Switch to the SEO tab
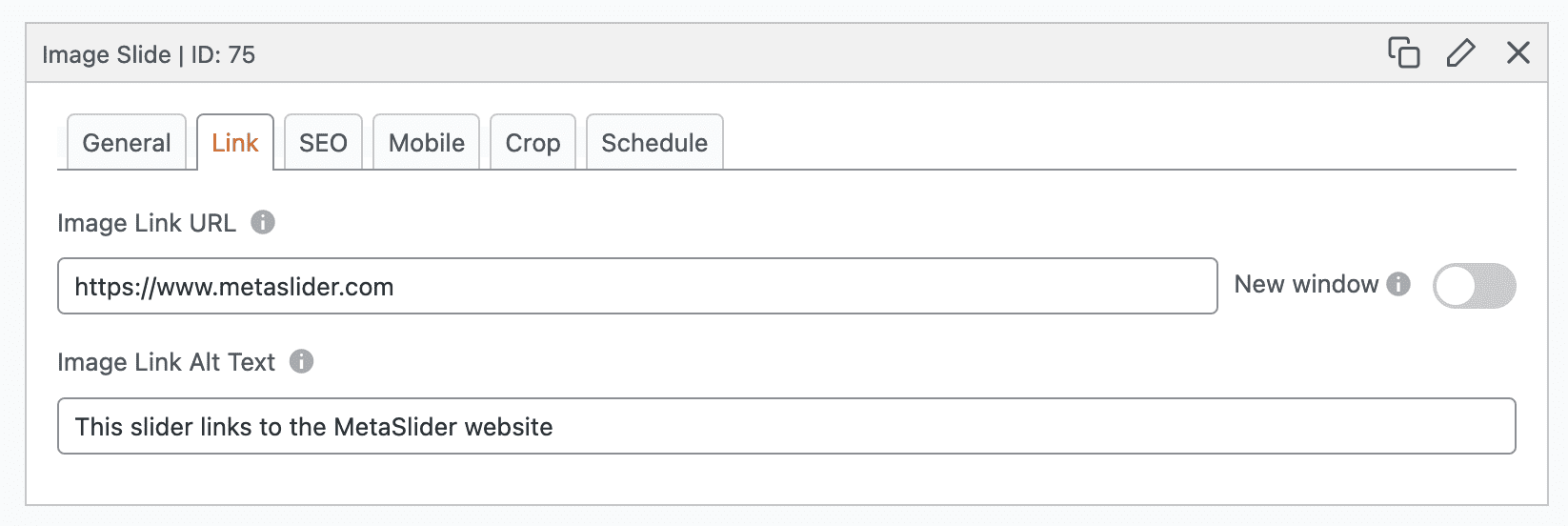The image size is (1568, 526). click(x=323, y=143)
